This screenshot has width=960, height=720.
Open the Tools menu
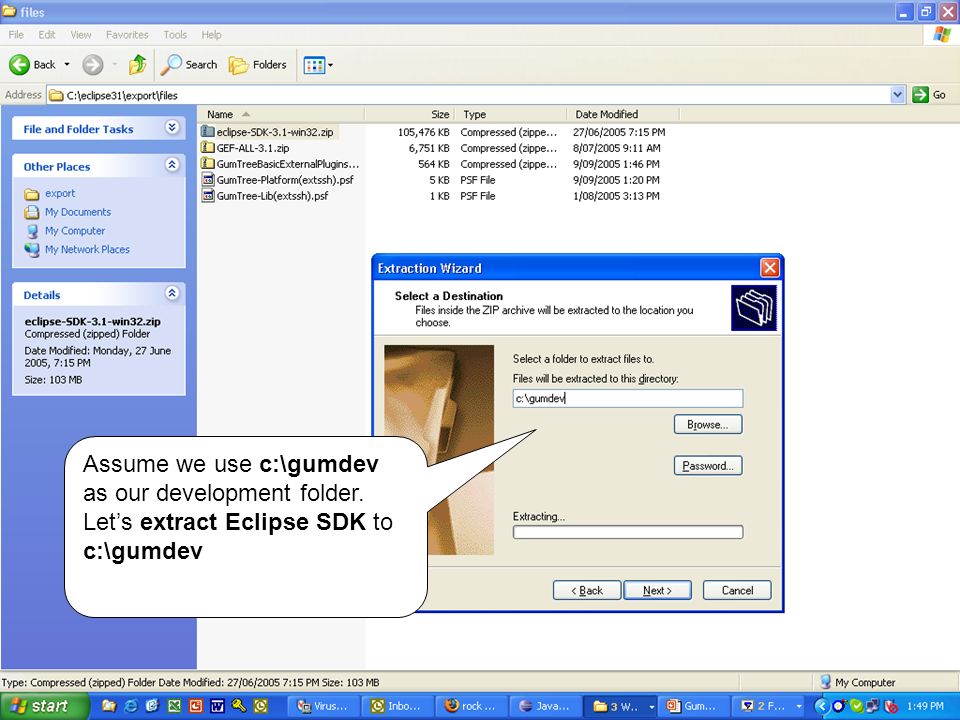pos(175,35)
